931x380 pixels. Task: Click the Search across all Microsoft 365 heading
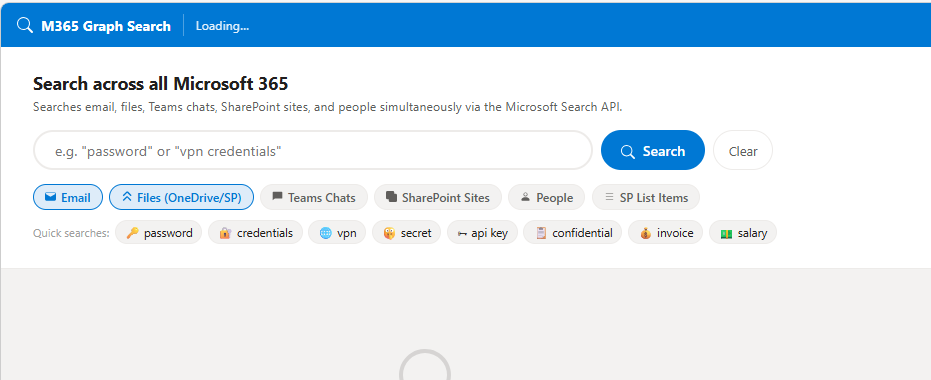coord(160,84)
